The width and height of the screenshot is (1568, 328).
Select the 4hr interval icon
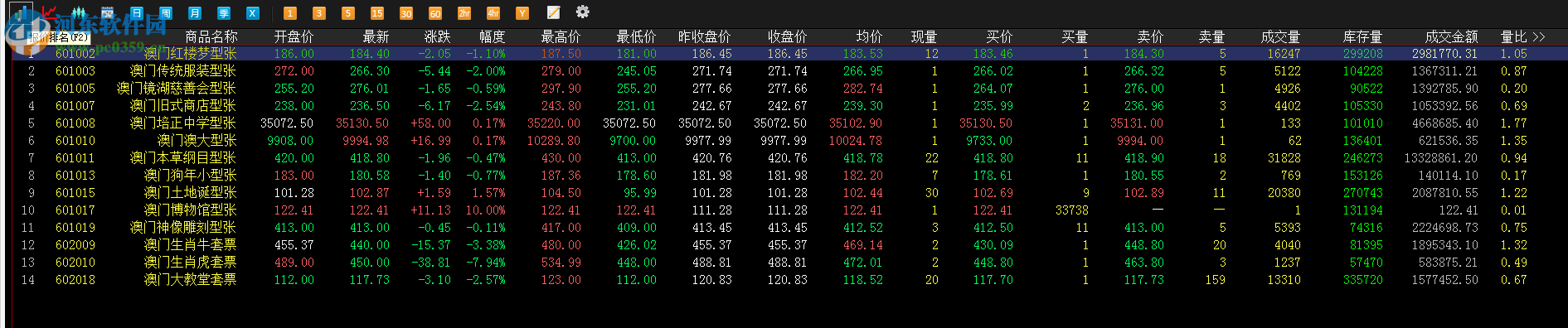[493, 12]
